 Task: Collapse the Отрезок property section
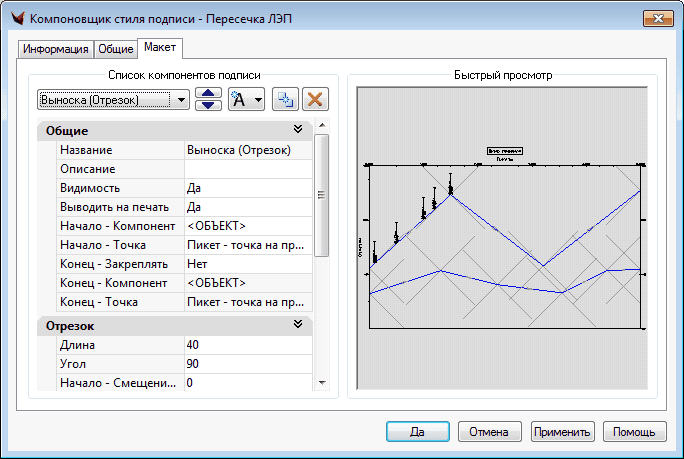point(297,325)
